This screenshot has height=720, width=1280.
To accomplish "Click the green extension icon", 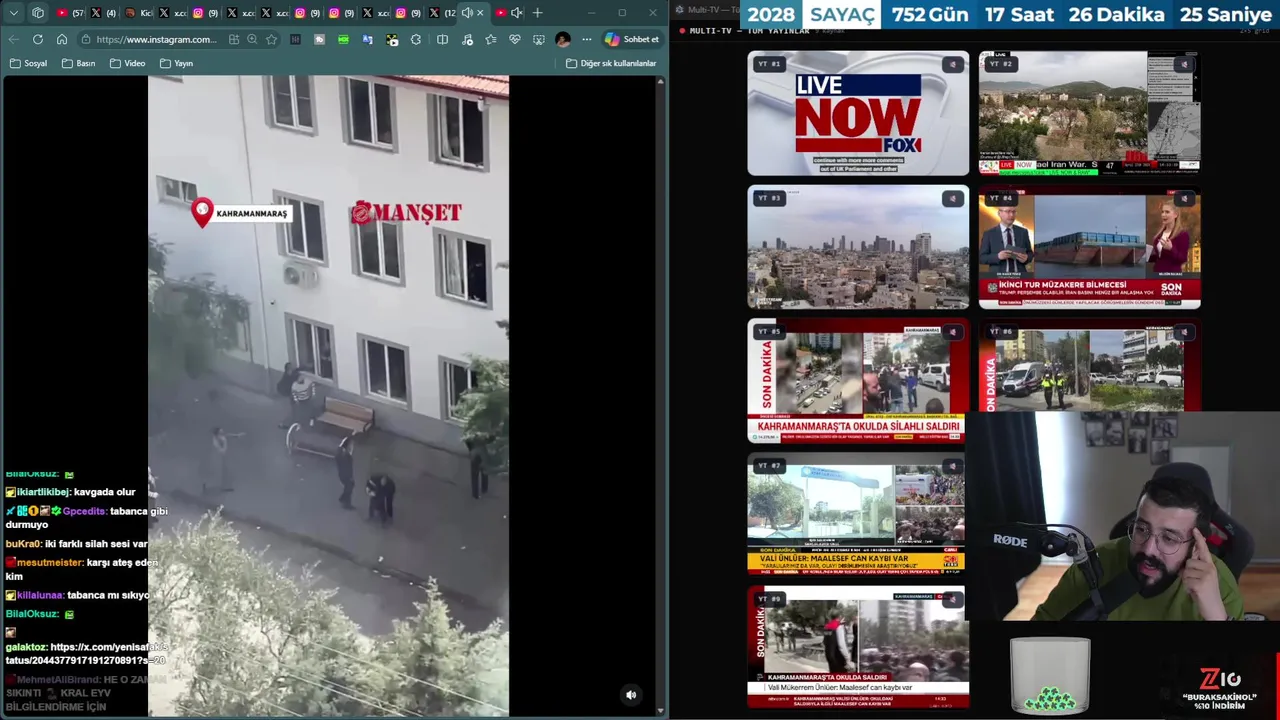I will click(343, 39).
